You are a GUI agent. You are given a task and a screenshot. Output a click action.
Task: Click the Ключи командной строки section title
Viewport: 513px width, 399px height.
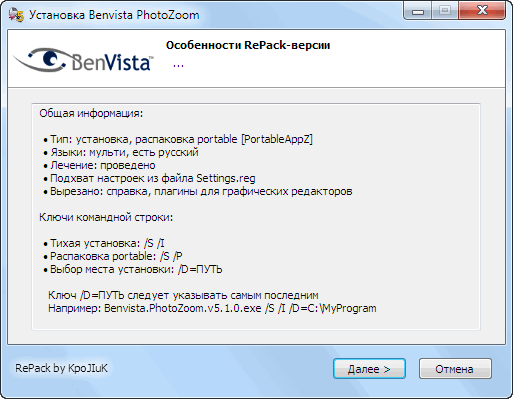pos(106,217)
